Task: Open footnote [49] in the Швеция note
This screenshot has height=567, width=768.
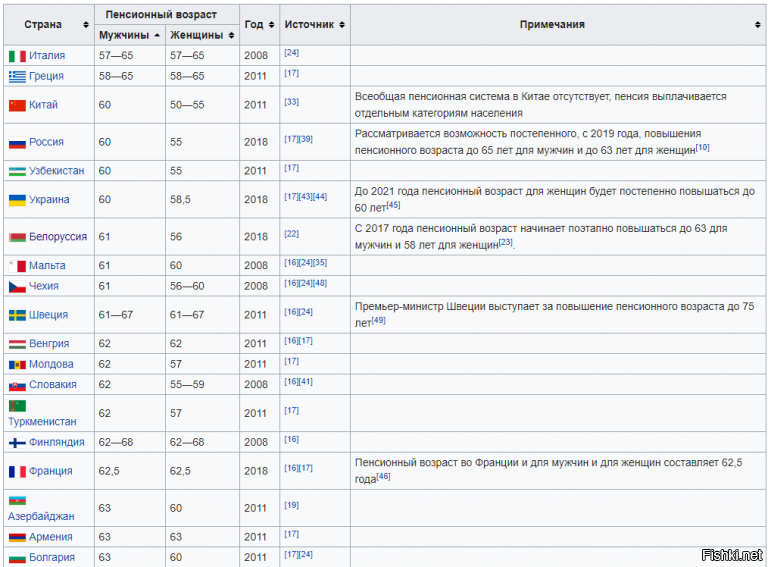Action: point(379,321)
